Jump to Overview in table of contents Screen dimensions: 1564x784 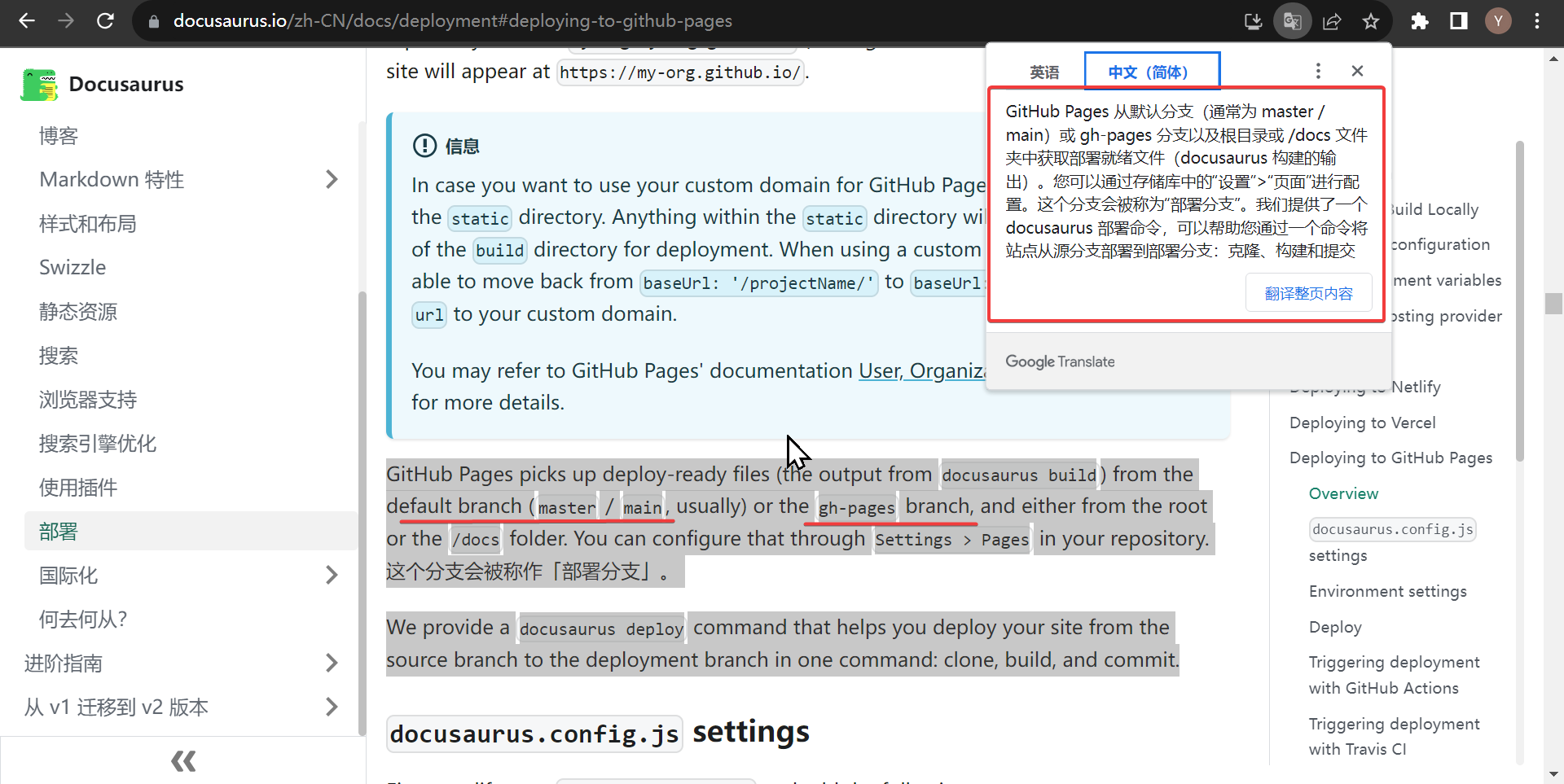[1343, 493]
